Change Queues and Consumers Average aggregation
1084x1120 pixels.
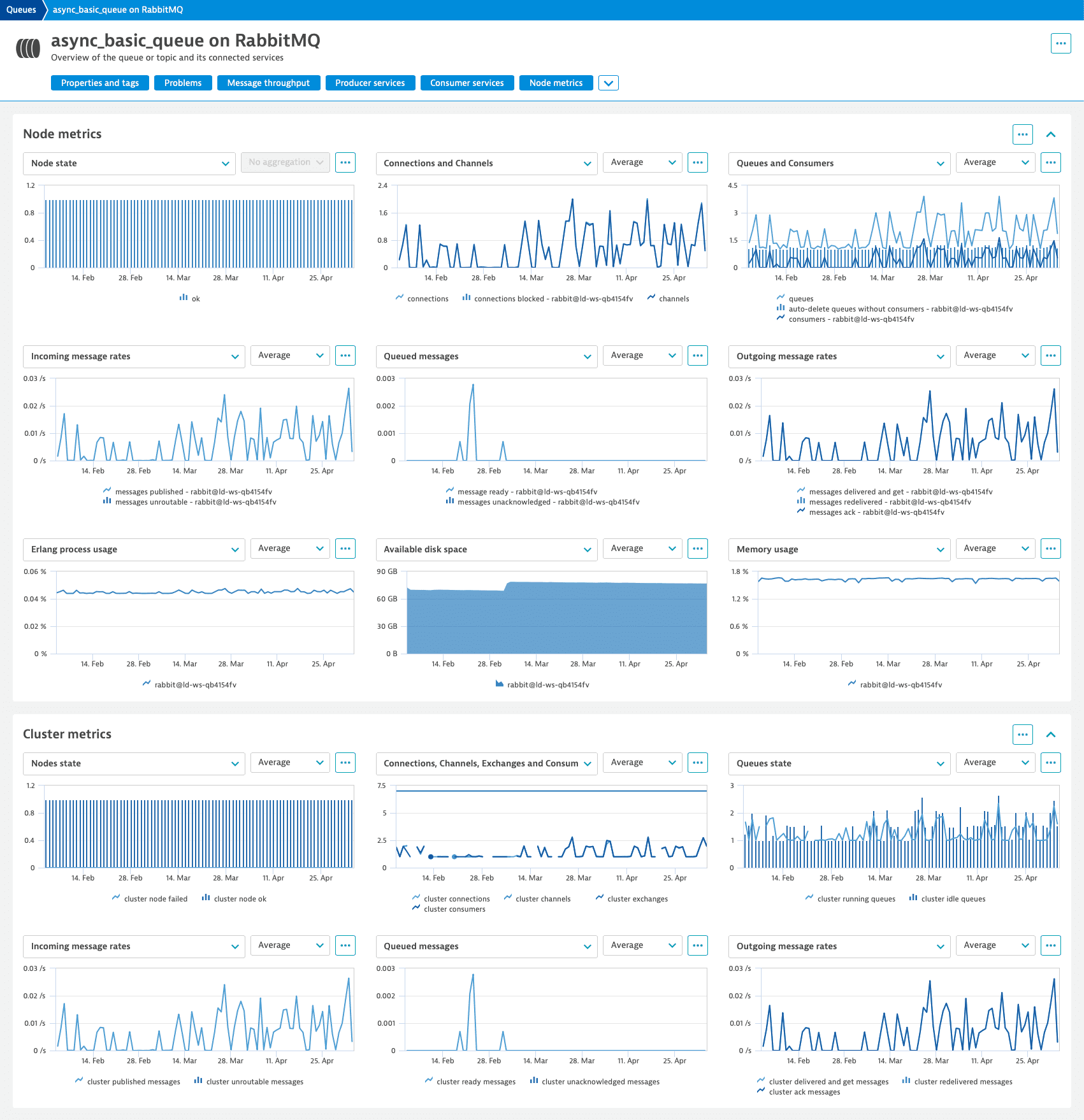[x=995, y=162]
